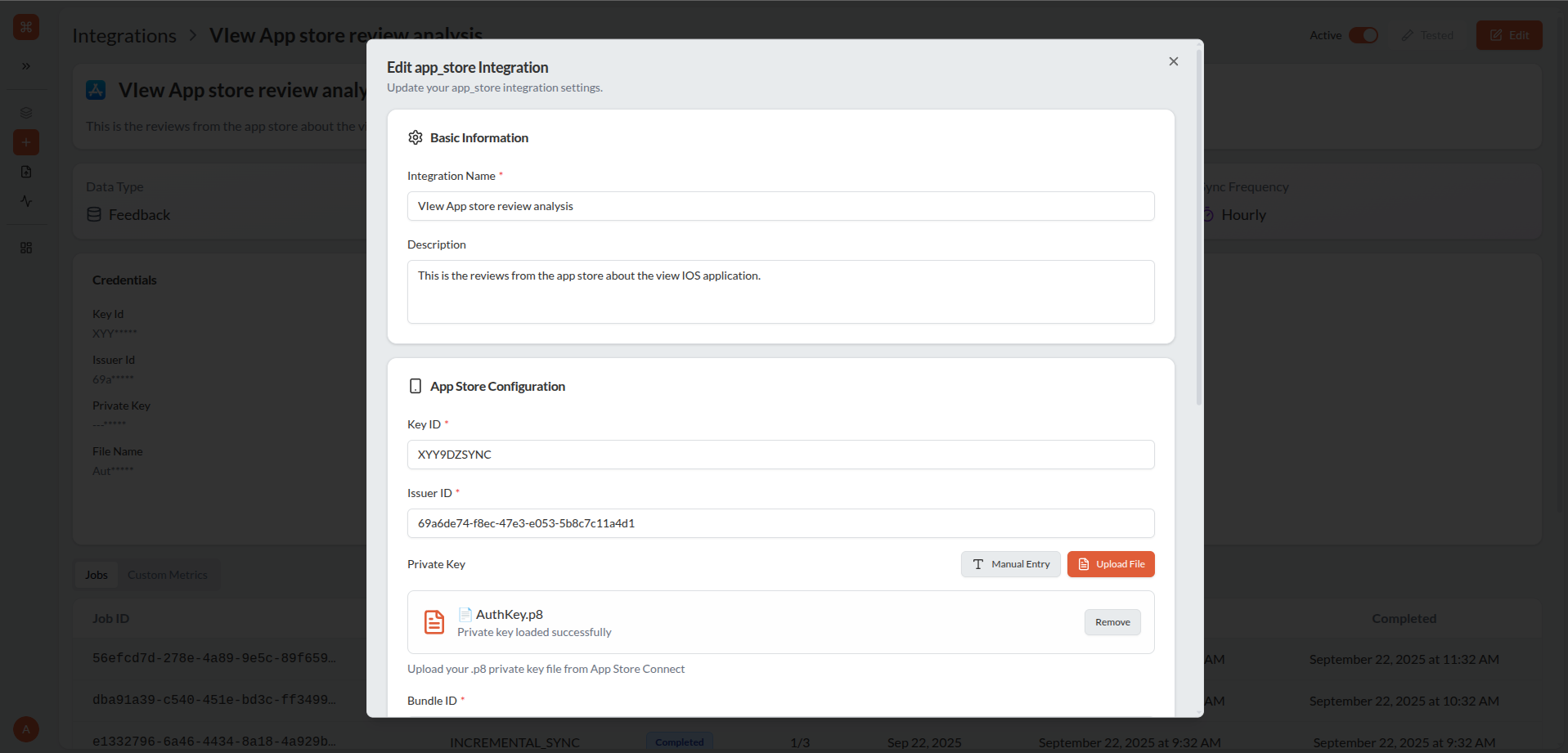Open the Integrations breadcrumb link
Image resolution: width=1568 pixels, height=753 pixels.
pyautogui.click(x=124, y=35)
